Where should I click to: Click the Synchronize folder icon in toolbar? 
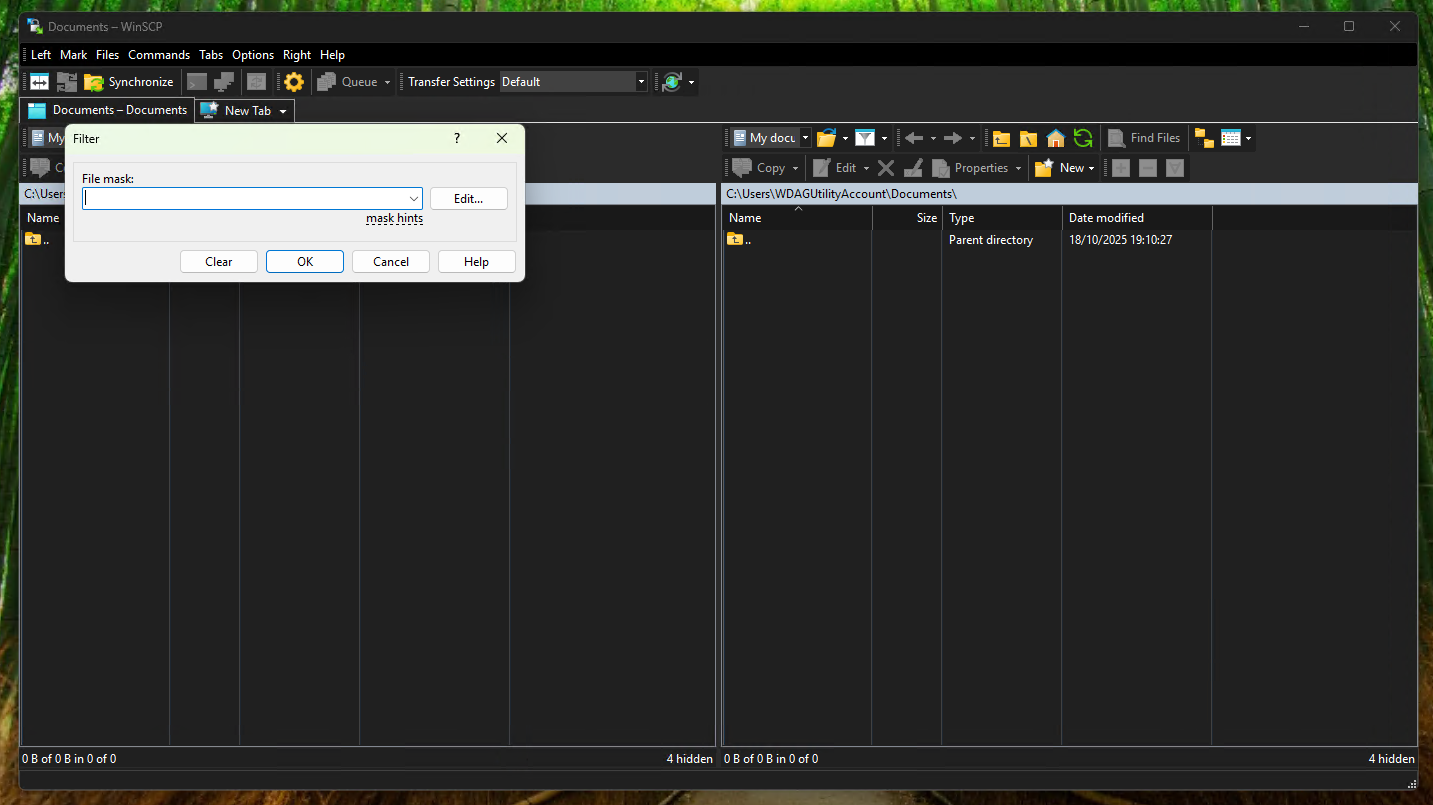click(x=94, y=82)
